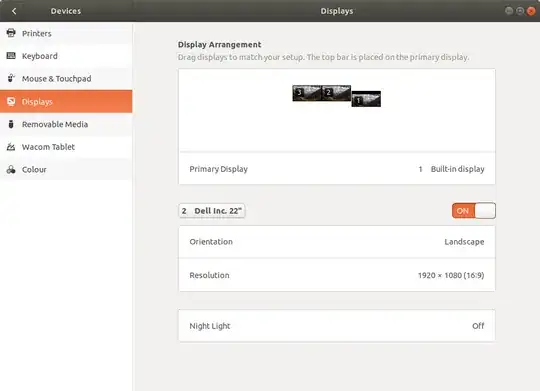The height and width of the screenshot is (391, 540).
Task: Change the Orientation Landscape setting
Action: 337,242
